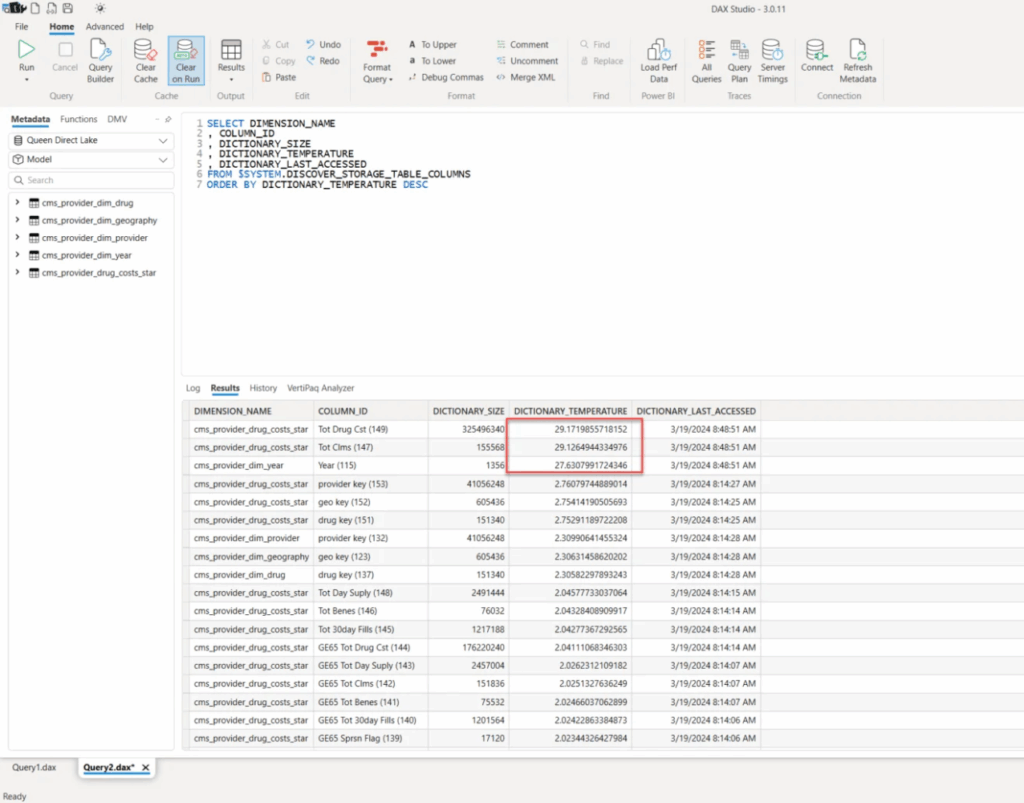Screen dimensions: 1024x803
Task: Click the metadata Search input field
Action: point(91,180)
